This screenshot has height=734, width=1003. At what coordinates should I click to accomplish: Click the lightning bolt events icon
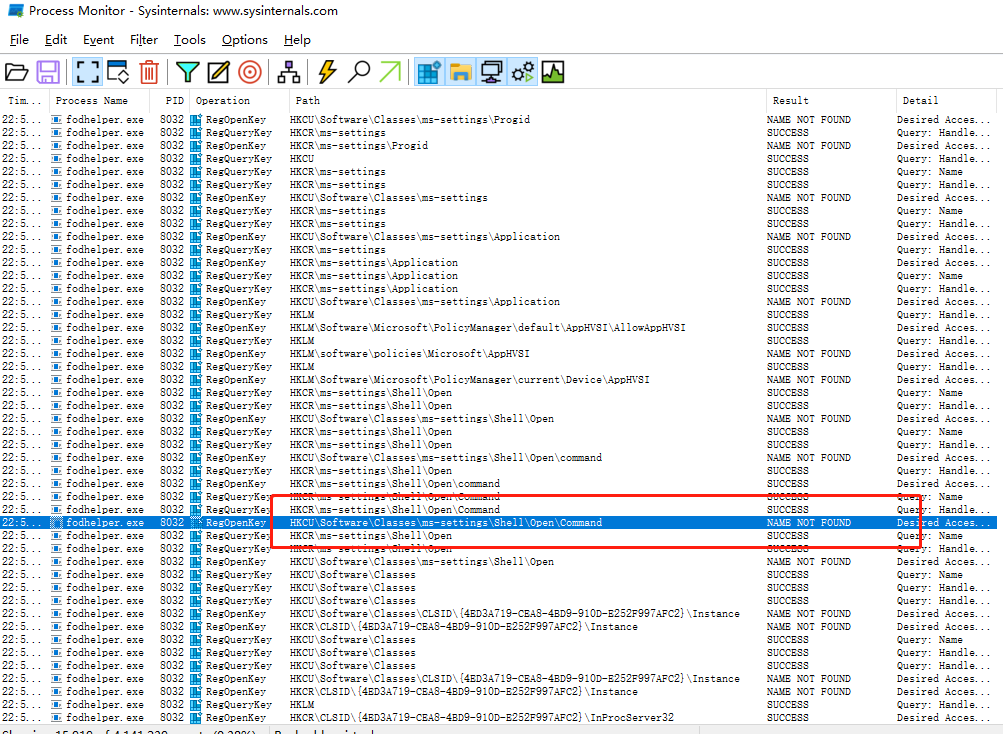point(328,72)
